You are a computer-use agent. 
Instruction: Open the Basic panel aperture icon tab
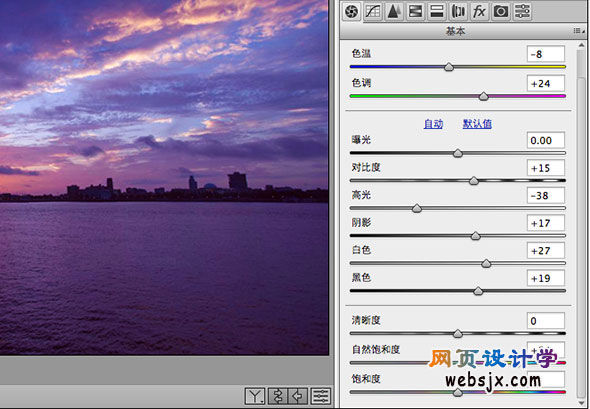352,12
